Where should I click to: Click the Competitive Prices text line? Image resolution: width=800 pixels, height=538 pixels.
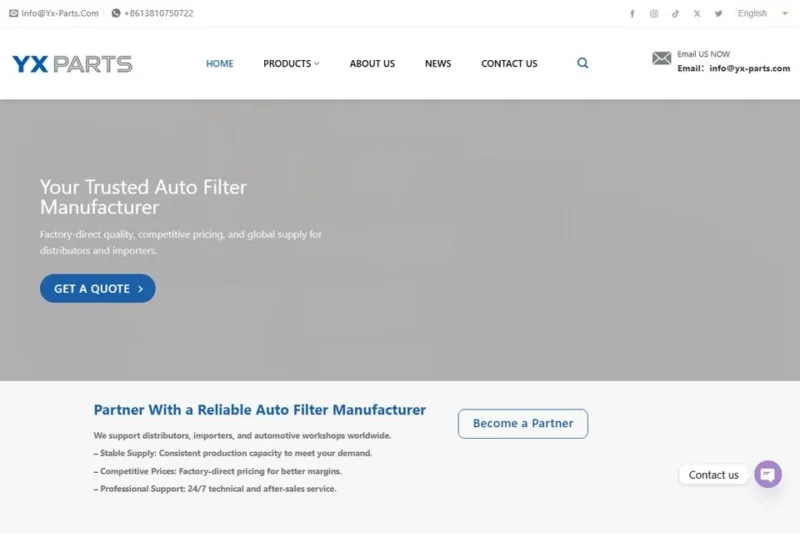[217, 471]
